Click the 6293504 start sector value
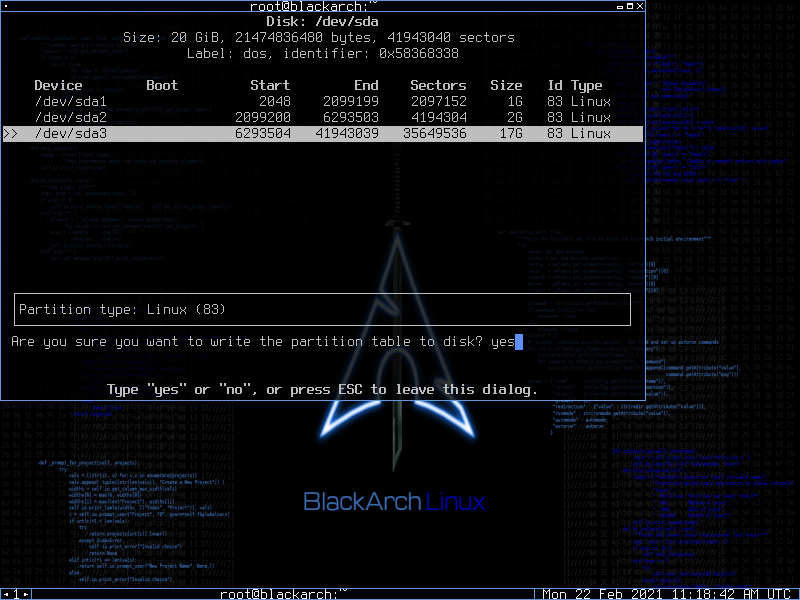This screenshot has width=800, height=600. pyautogui.click(x=263, y=134)
